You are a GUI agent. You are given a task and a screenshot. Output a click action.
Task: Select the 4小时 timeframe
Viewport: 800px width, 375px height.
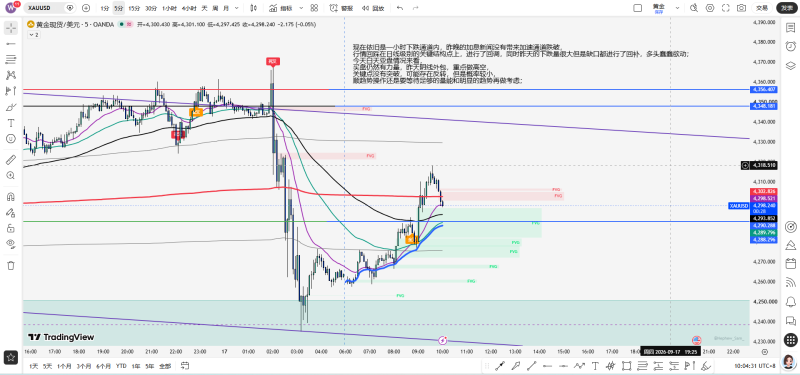(189, 8)
